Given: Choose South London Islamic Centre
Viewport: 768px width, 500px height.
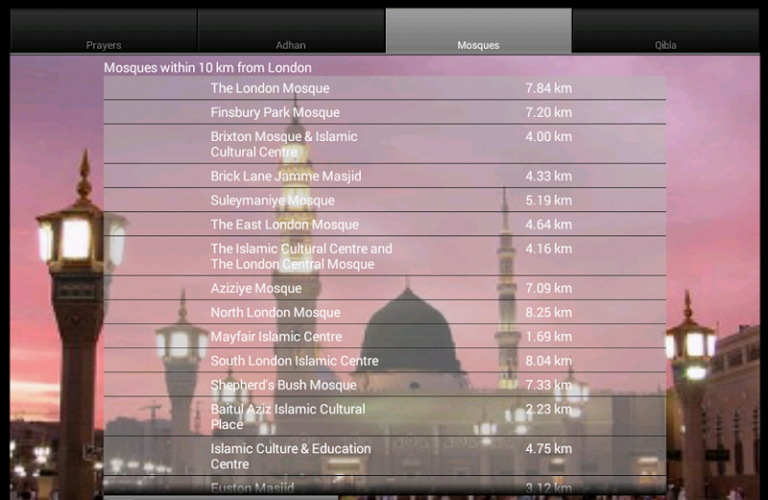Looking at the screenshot, I should (384, 360).
